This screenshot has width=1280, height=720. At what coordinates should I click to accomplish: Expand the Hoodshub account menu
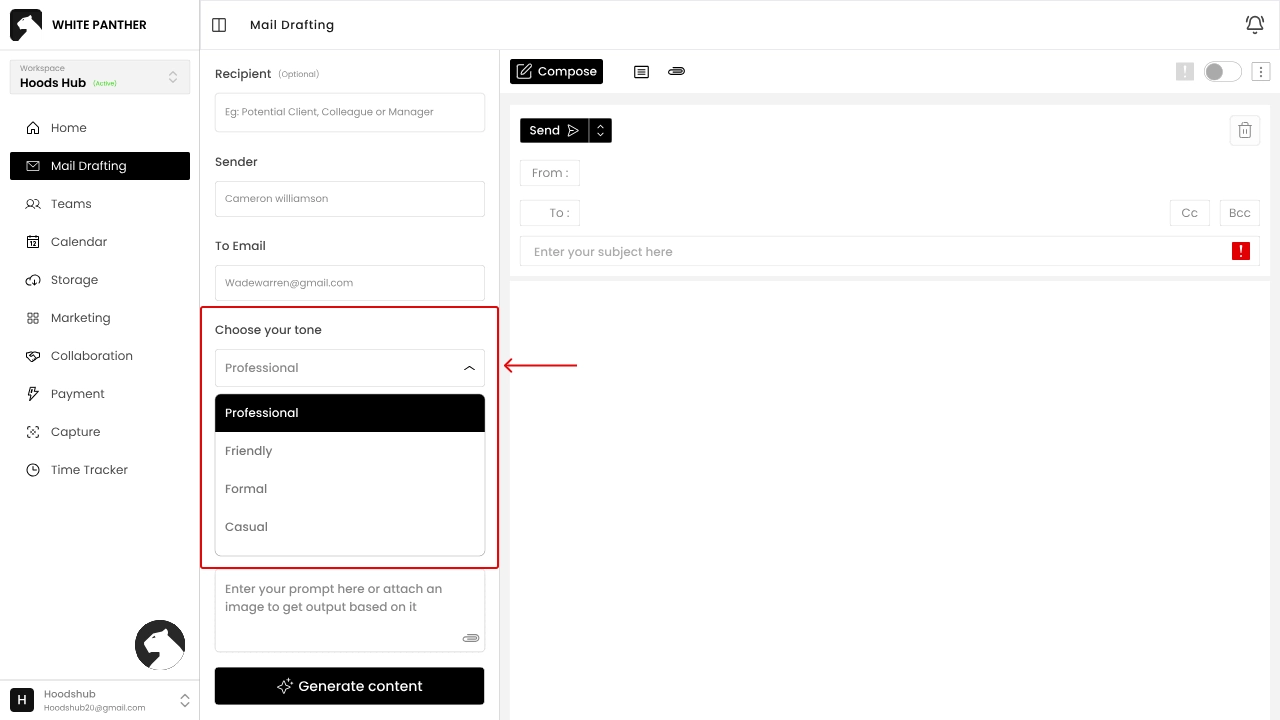click(184, 700)
